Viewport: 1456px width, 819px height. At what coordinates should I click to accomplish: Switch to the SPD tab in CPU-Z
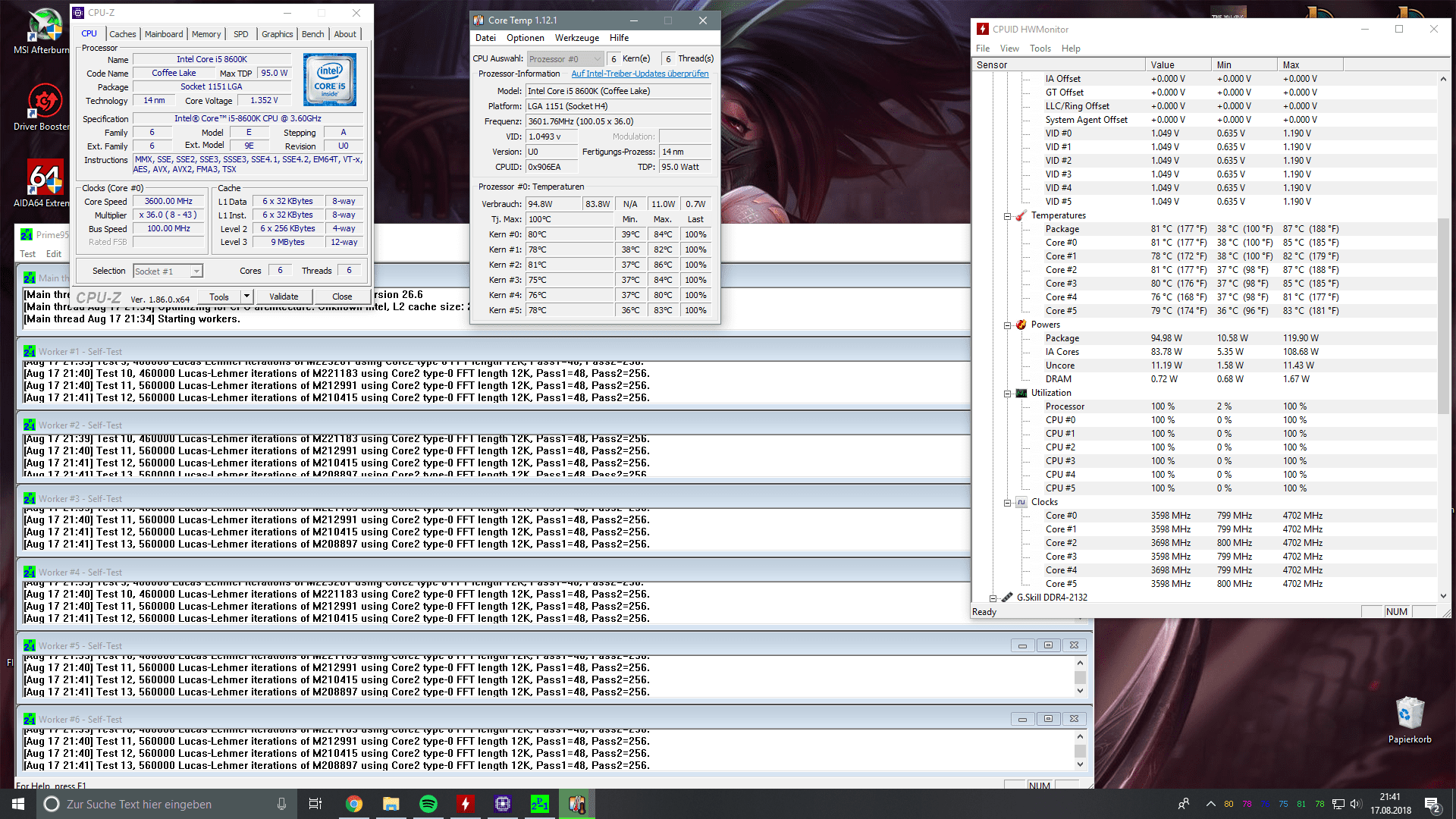click(240, 34)
